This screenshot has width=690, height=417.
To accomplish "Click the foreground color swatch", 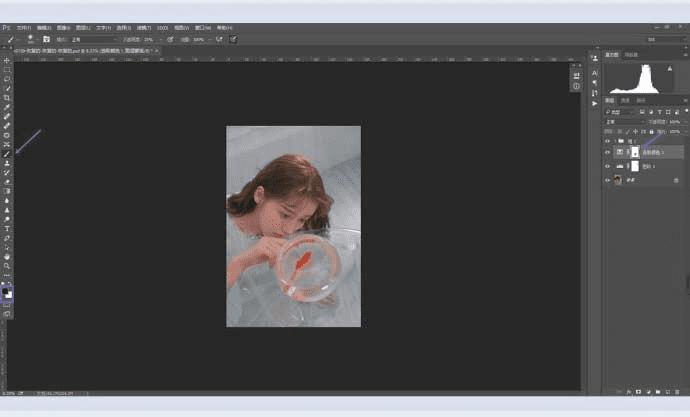I will tap(5, 292).
